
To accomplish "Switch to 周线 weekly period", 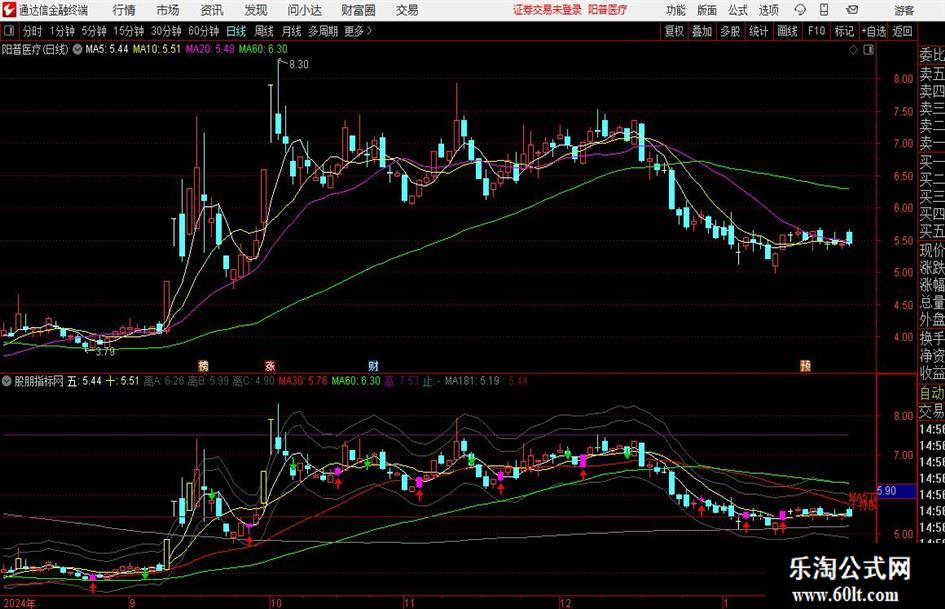I will tap(263, 31).
